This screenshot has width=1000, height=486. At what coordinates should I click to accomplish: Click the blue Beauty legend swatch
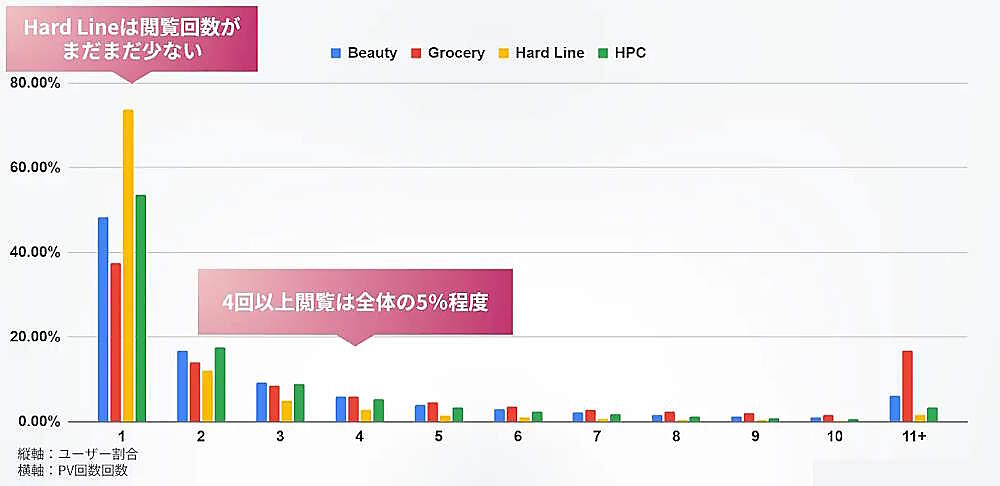tap(336, 53)
